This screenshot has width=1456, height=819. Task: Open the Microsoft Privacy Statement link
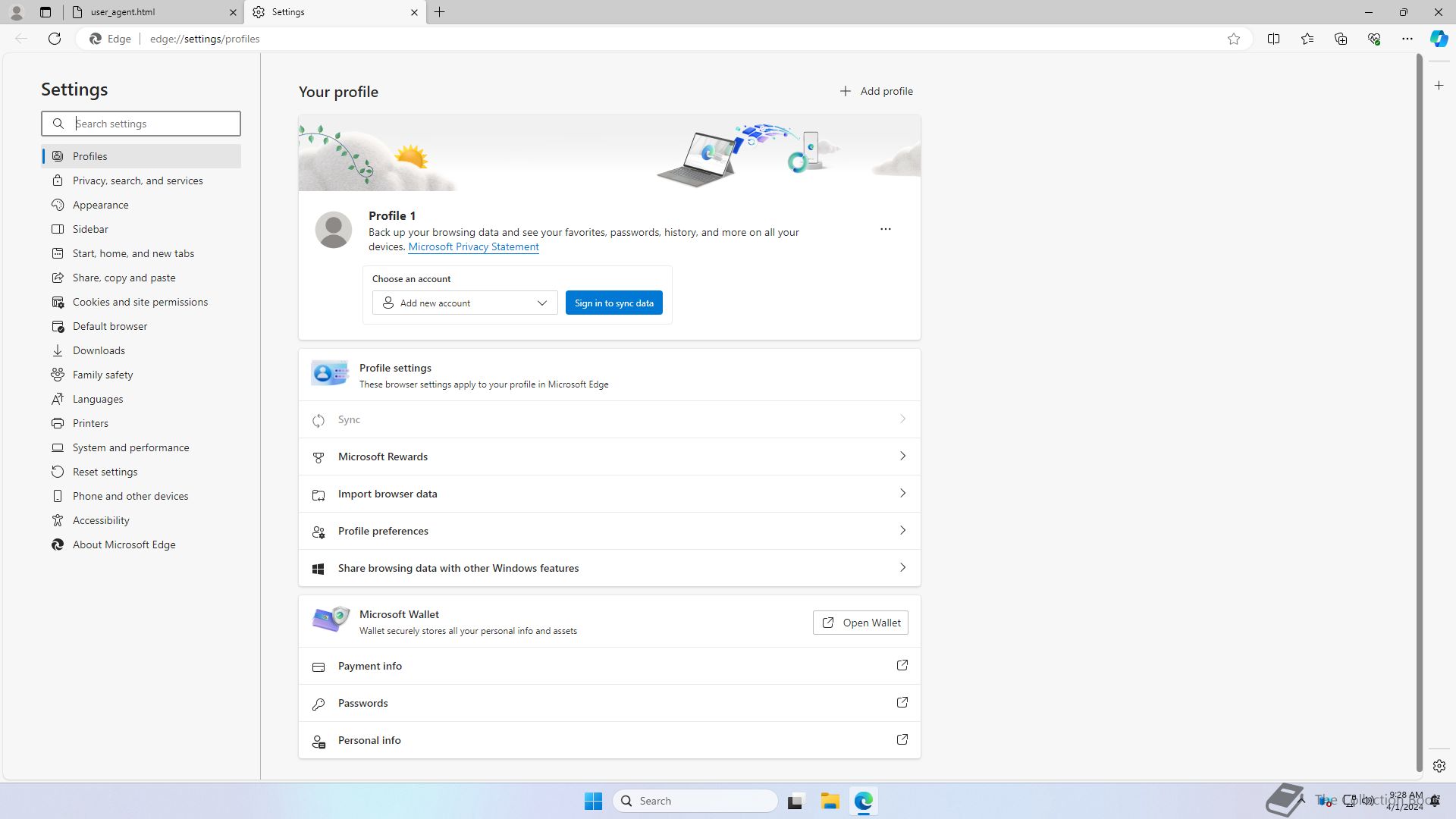473,247
